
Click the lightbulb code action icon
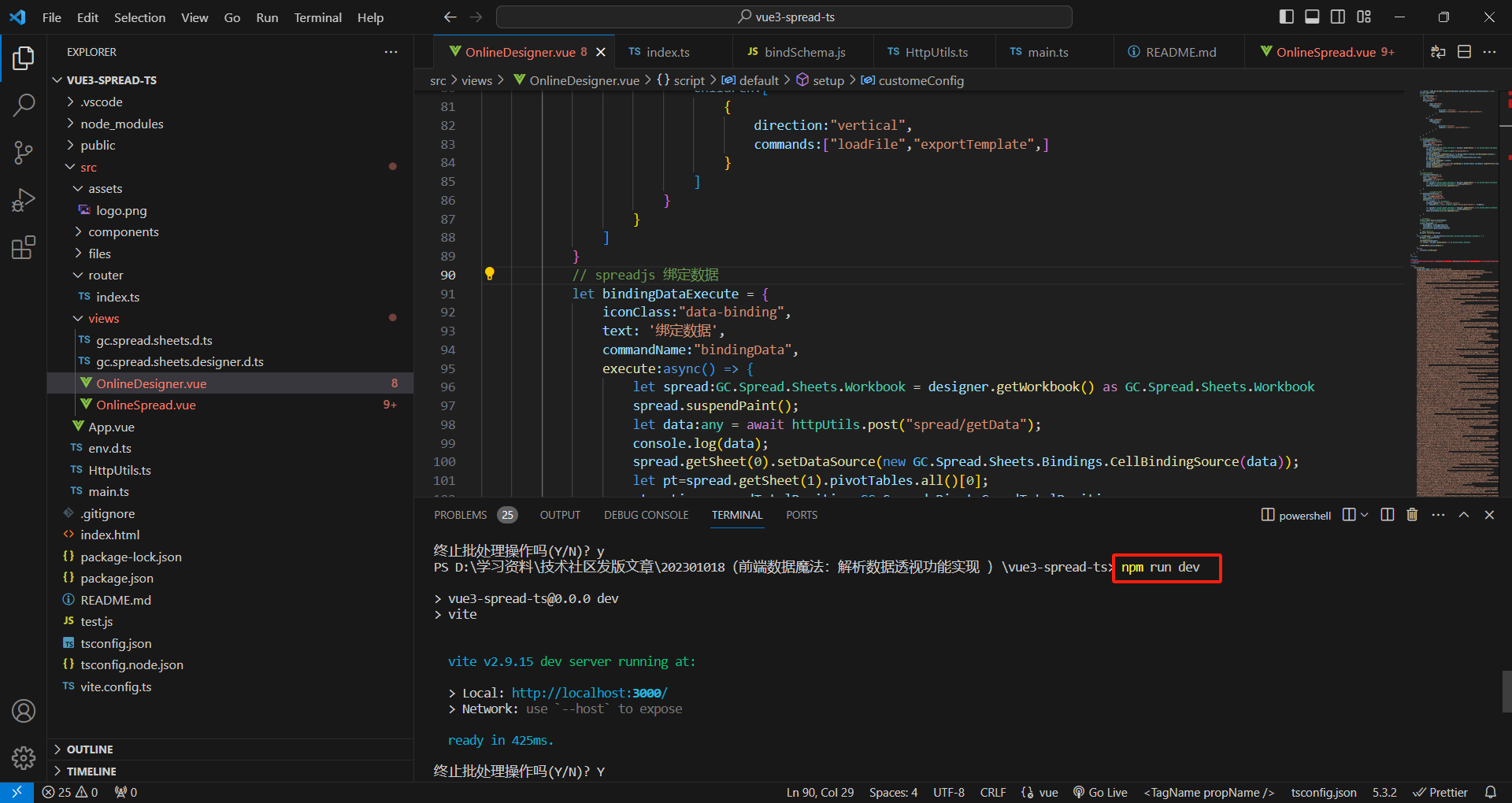[x=489, y=274]
